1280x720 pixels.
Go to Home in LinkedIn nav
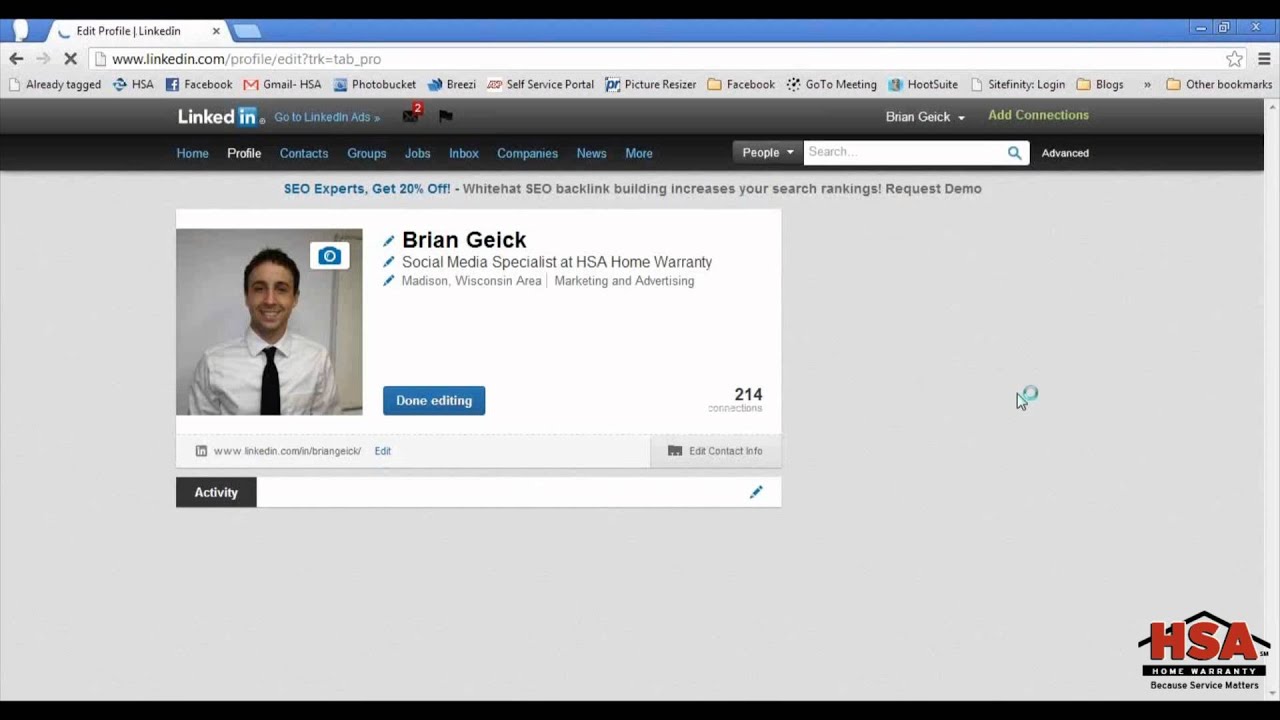[x=193, y=153]
